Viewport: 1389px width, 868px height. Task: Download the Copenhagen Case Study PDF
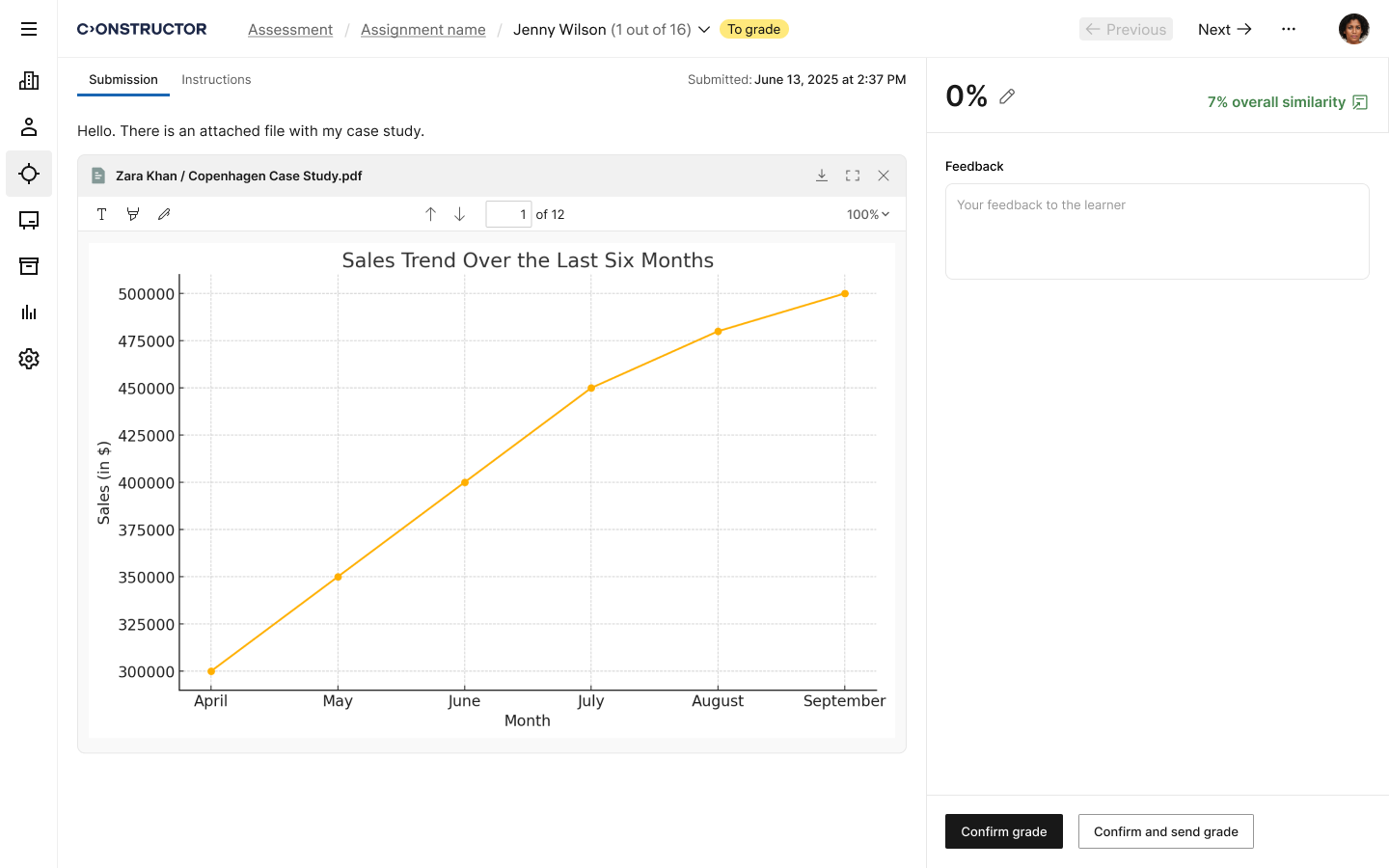822,176
